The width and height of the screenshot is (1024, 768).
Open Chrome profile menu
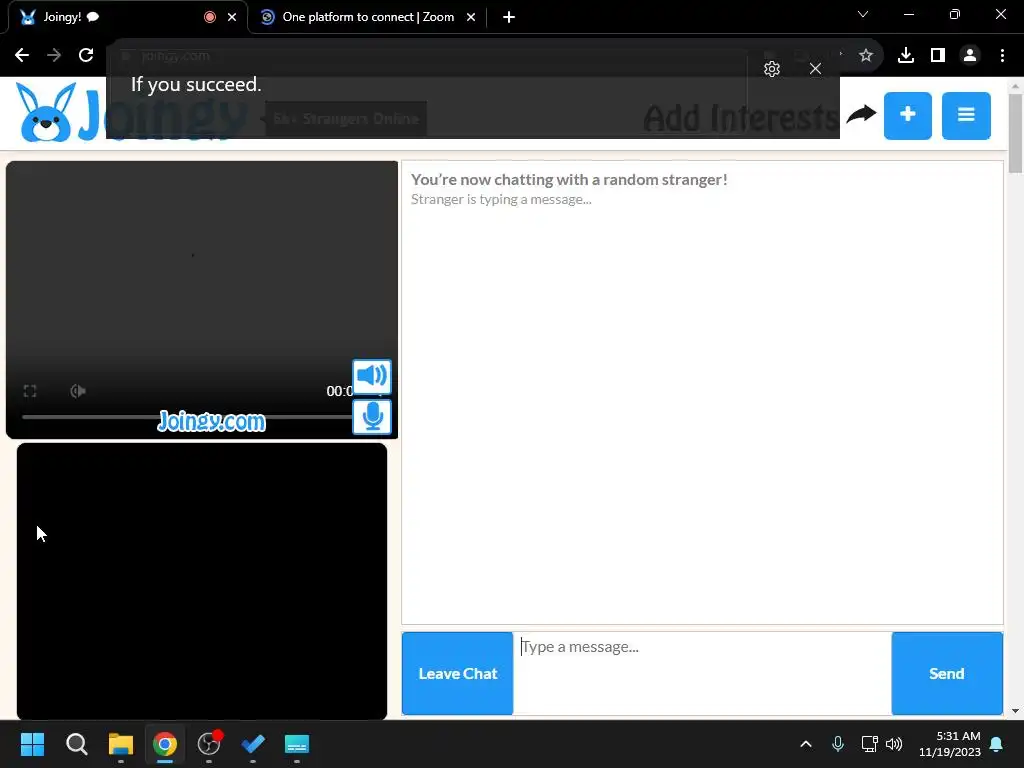970,55
